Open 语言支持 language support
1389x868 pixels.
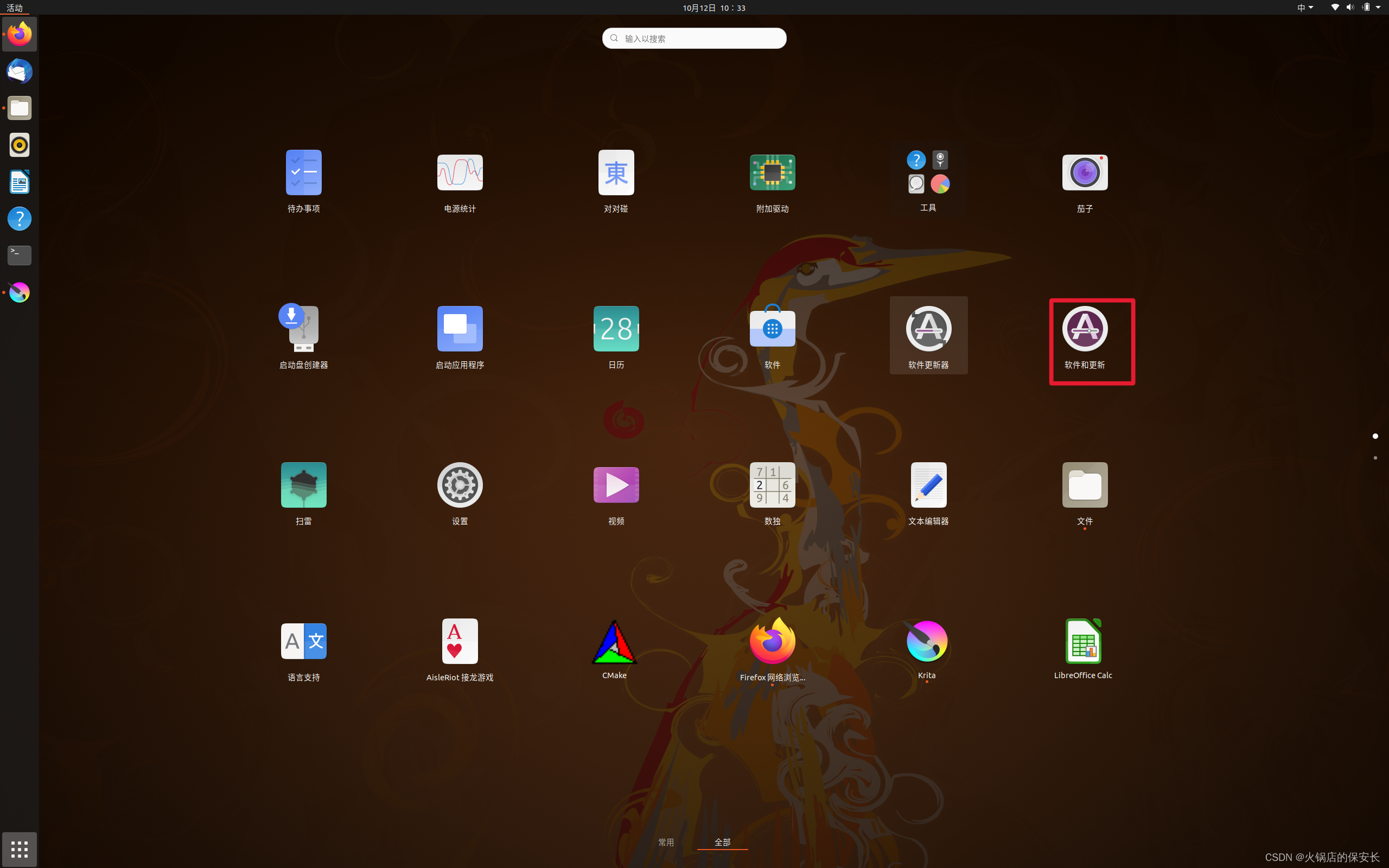(x=304, y=650)
